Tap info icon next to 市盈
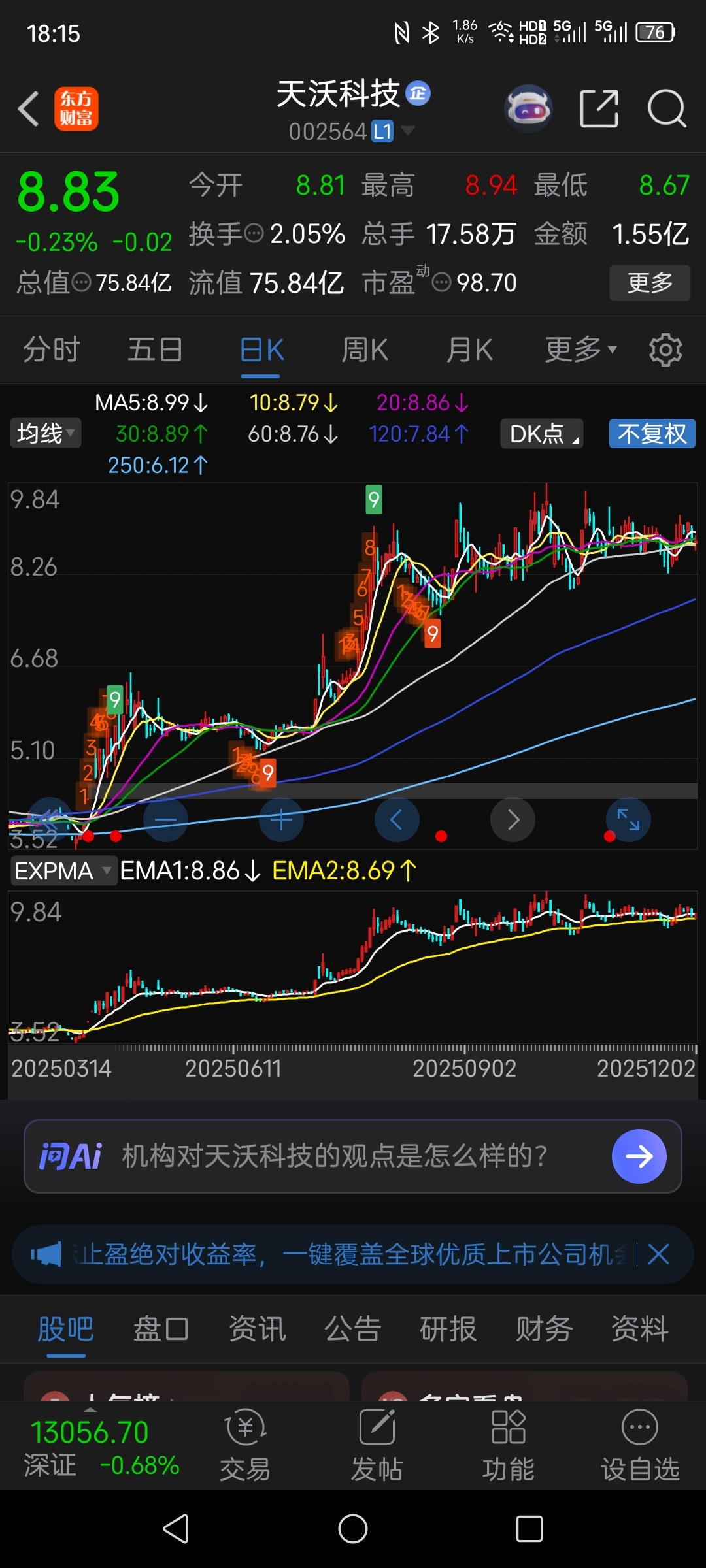706x1568 pixels. [x=442, y=282]
